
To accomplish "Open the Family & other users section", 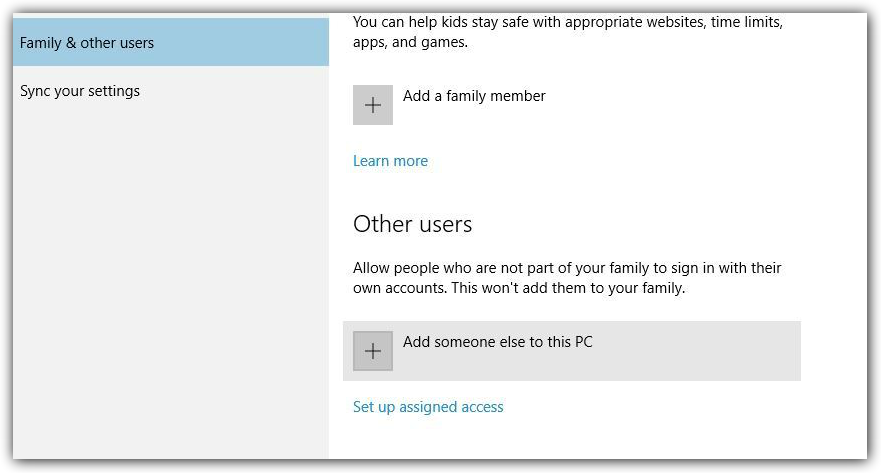I will 171,42.
